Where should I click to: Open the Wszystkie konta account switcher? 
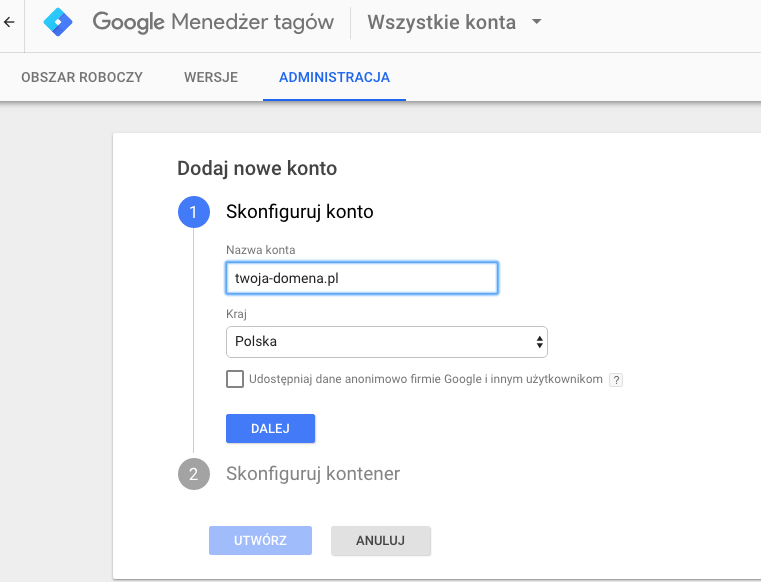[442, 22]
